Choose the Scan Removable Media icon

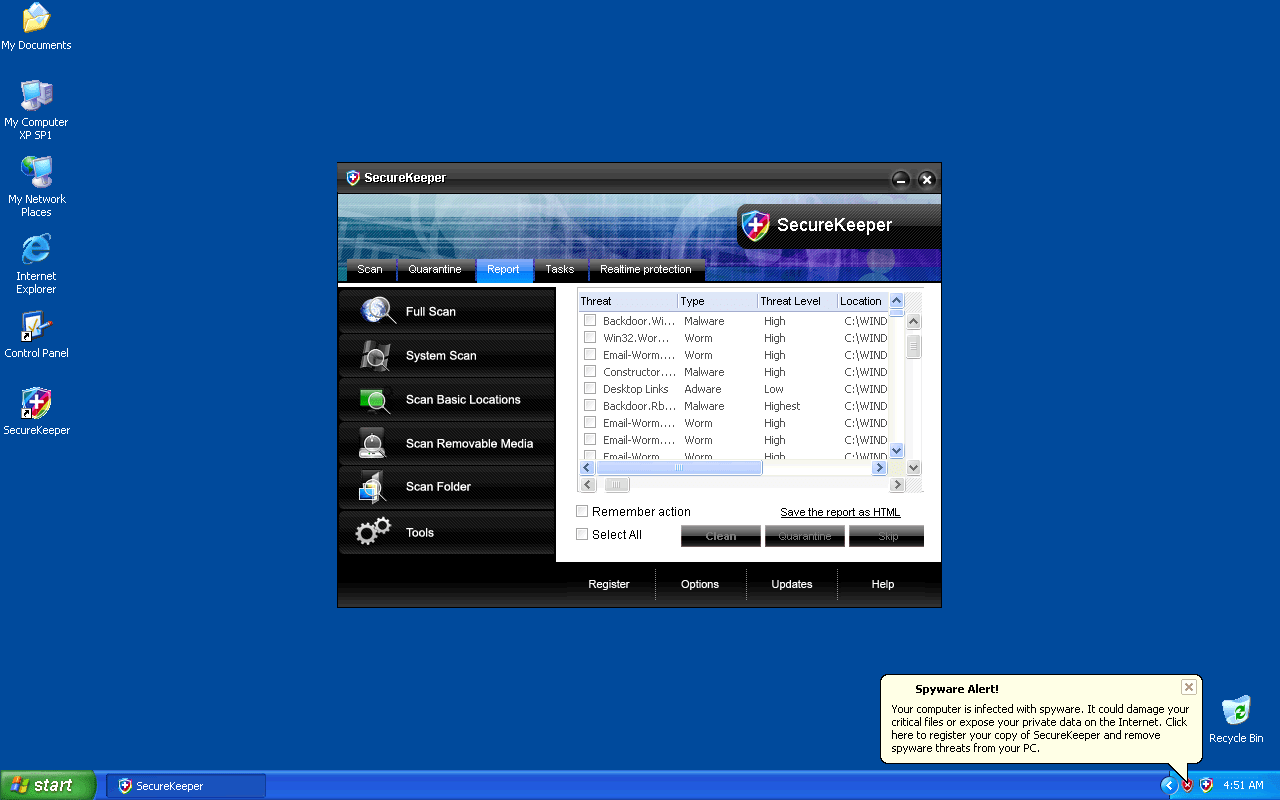tap(373, 443)
